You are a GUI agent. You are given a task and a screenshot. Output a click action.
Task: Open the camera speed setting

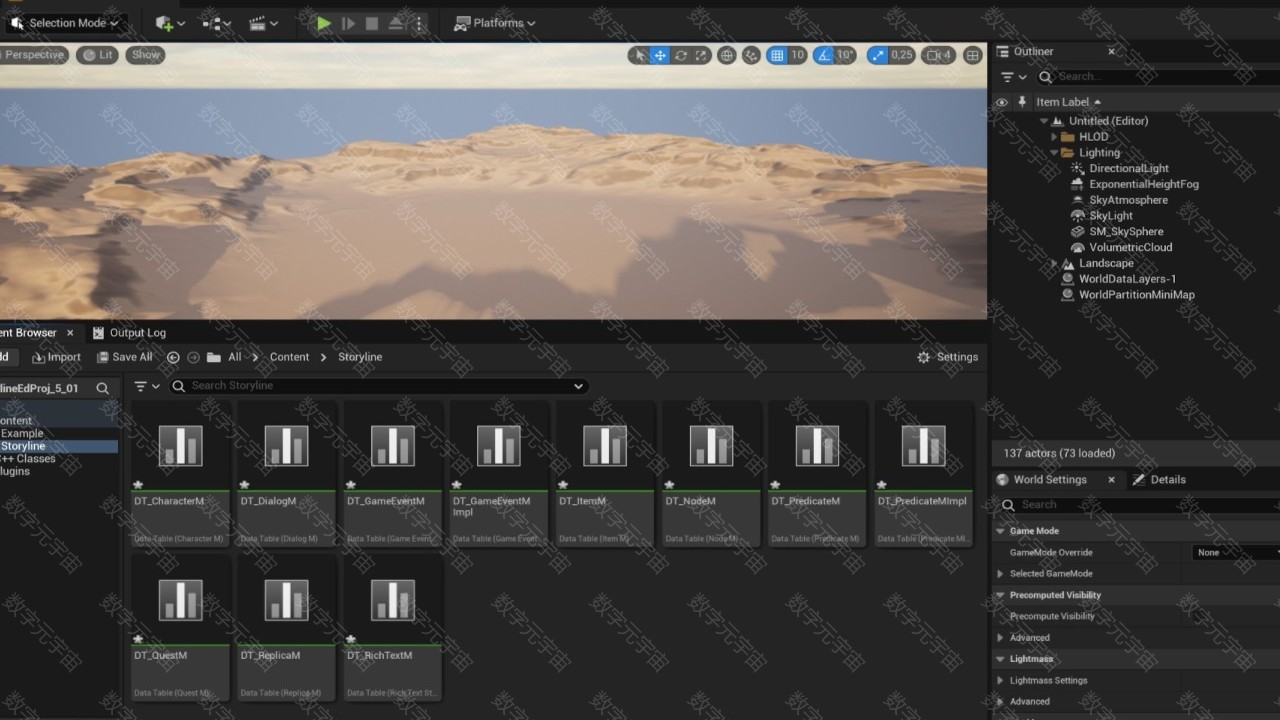click(938, 56)
